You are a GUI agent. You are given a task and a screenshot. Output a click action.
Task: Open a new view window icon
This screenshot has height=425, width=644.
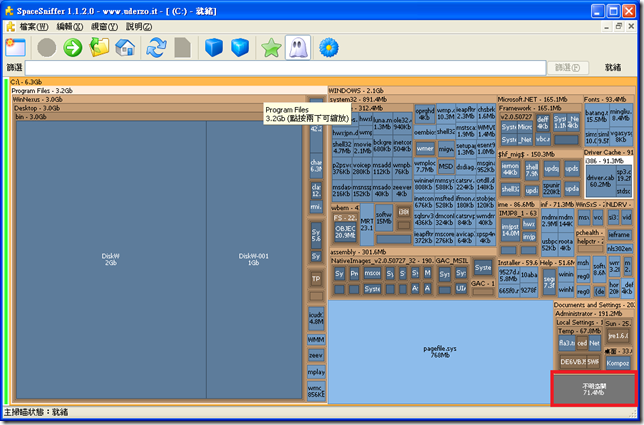click(x=16, y=48)
